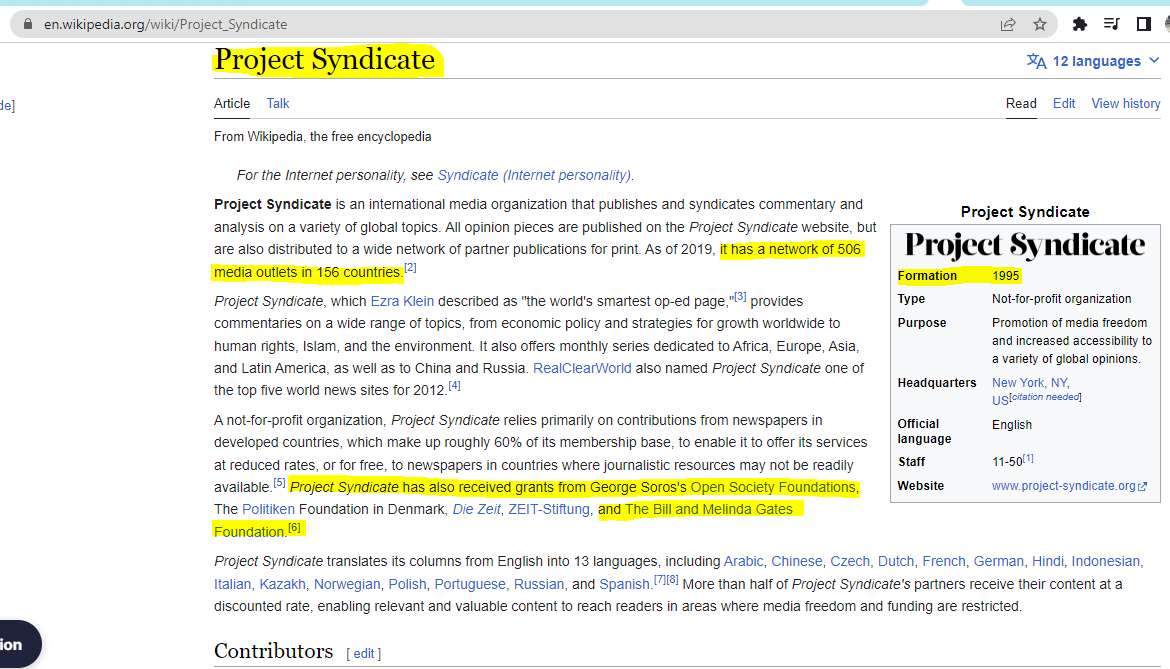
Task: Open the Norwegian language link
Action: [347, 585]
